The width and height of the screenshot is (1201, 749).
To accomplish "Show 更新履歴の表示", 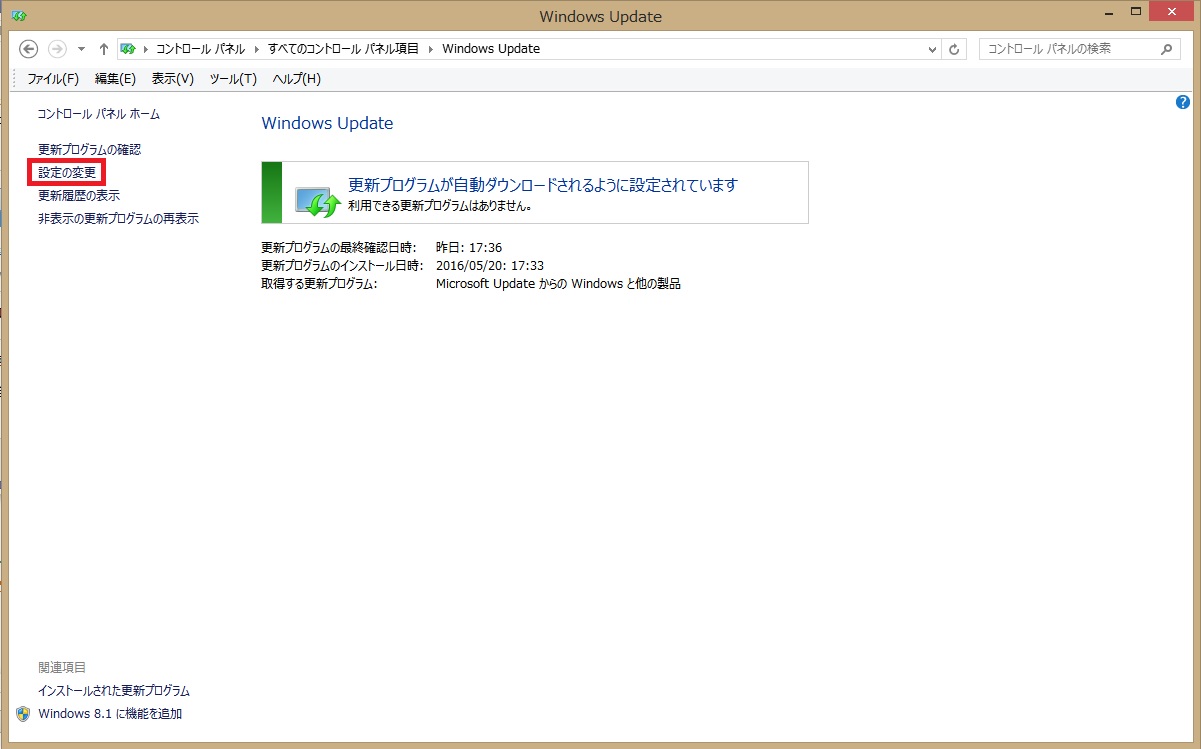I will pyautogui.click(x=78, y=196).
